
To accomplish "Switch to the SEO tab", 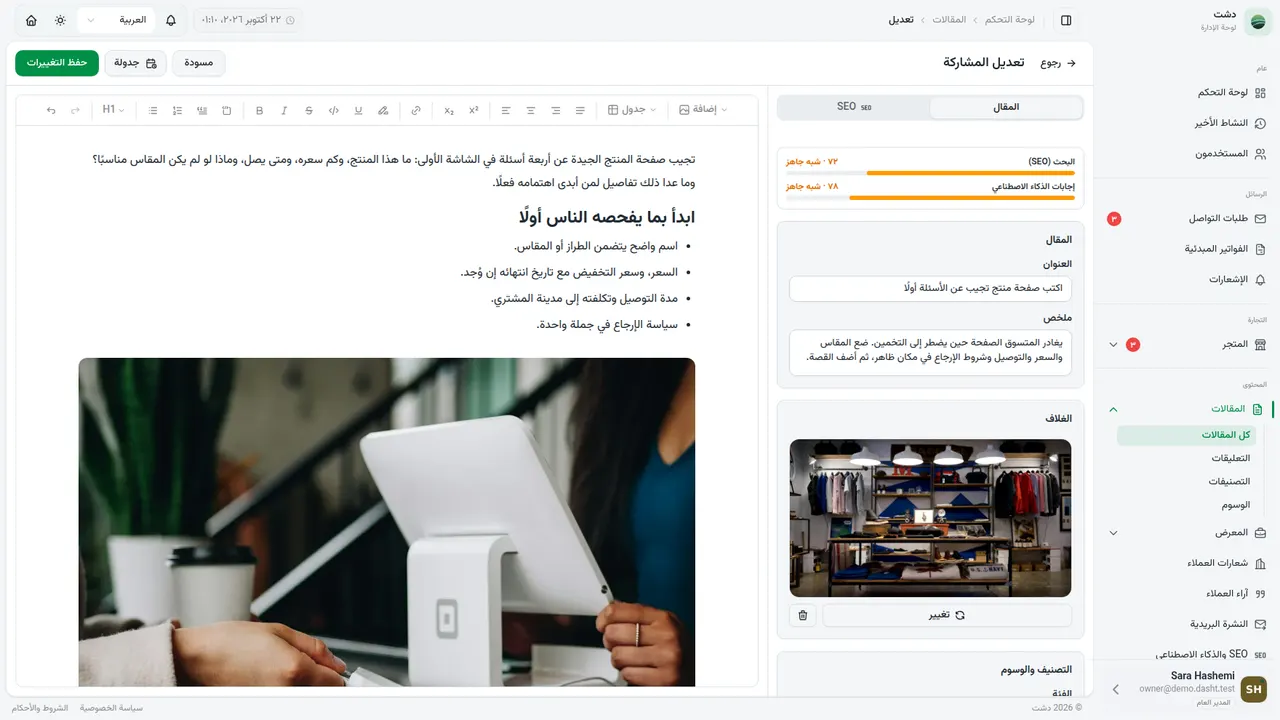I will pyautogui.click(x=854, y=107).
